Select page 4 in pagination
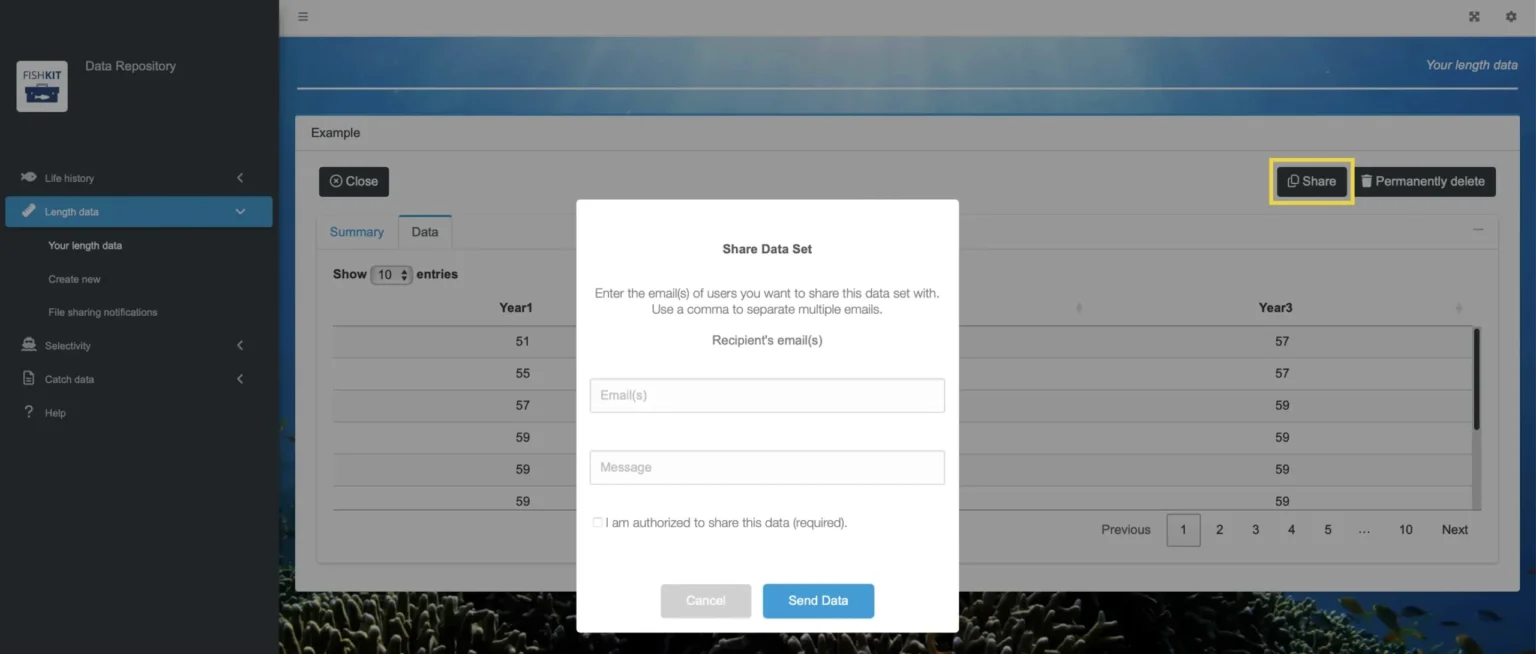 (x=1291, y=530)
